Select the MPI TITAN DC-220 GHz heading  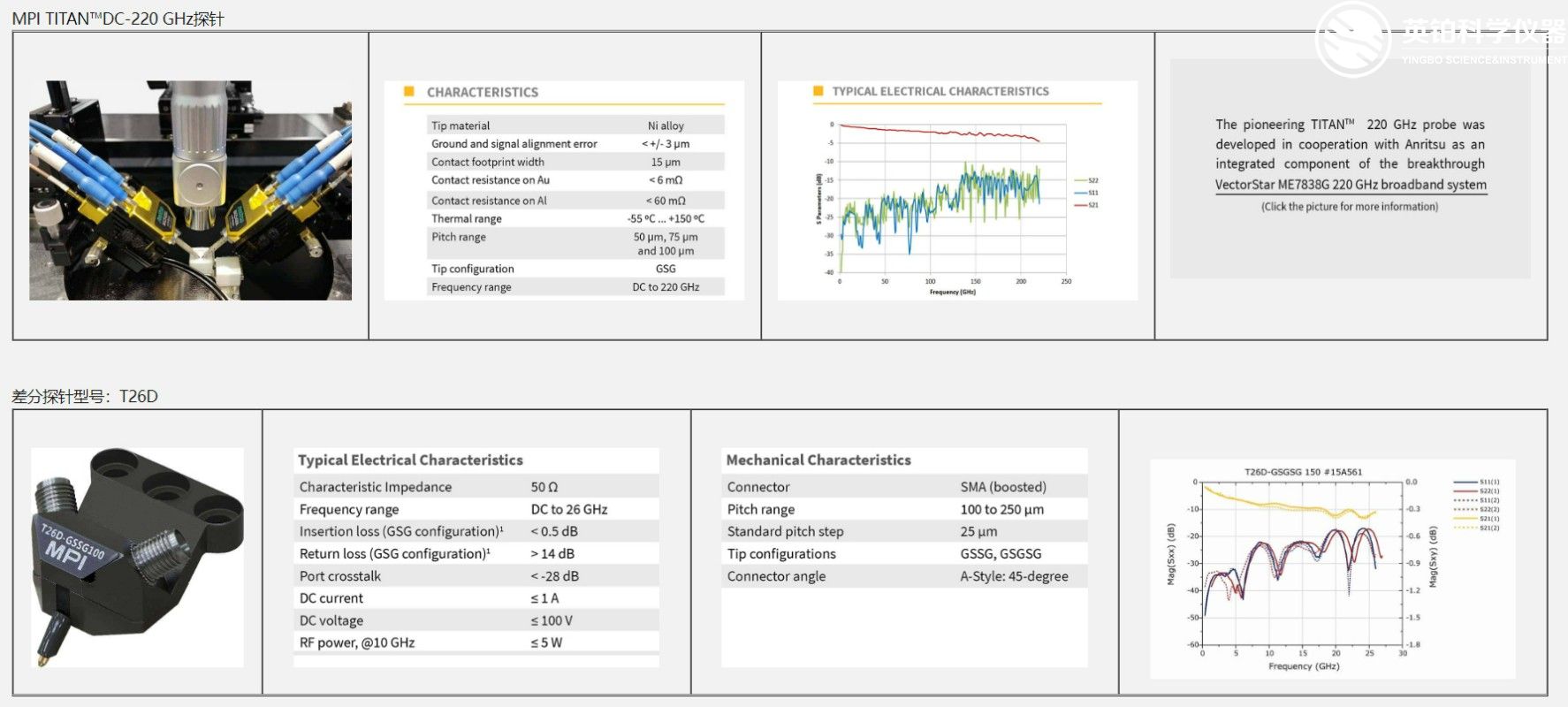(x=118, y=19)
